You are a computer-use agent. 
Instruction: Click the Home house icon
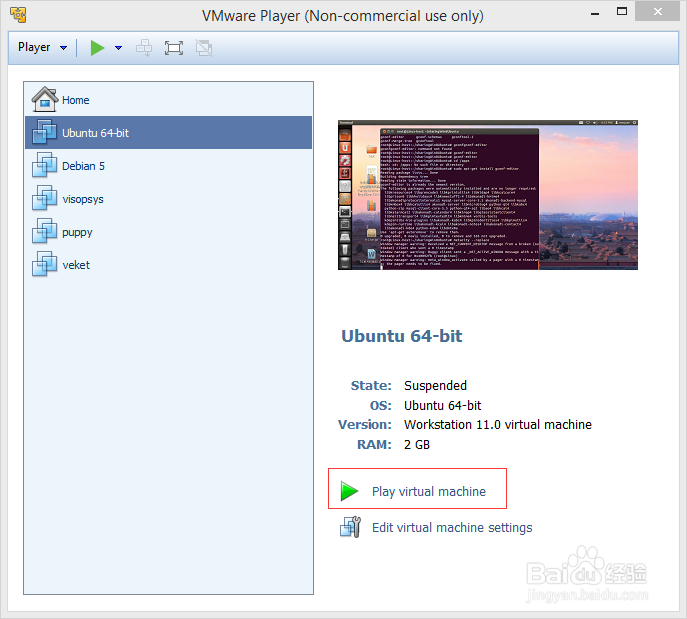click(45, 99)
